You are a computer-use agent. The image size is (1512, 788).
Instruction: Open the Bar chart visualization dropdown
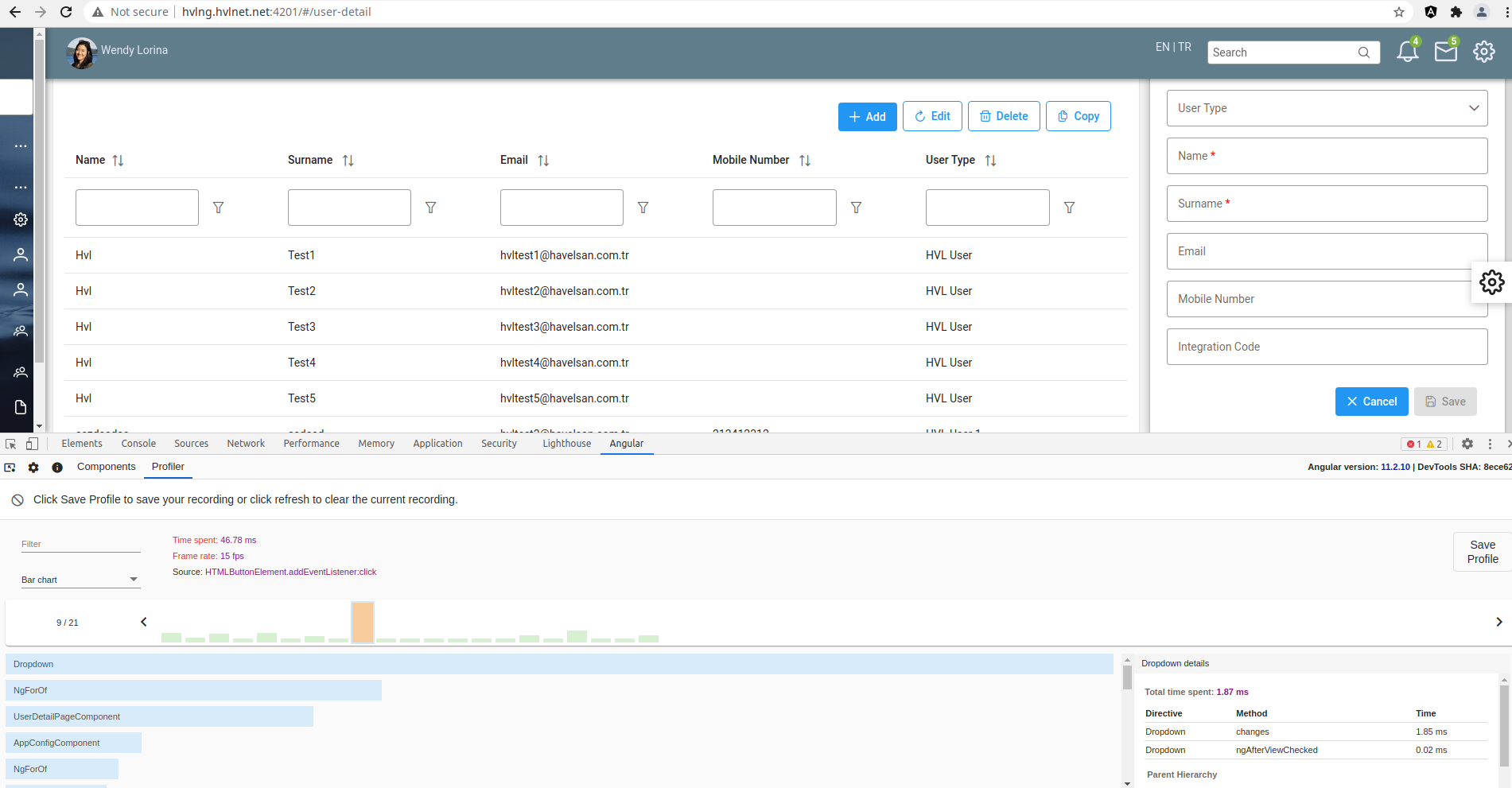tap(80, 580)
